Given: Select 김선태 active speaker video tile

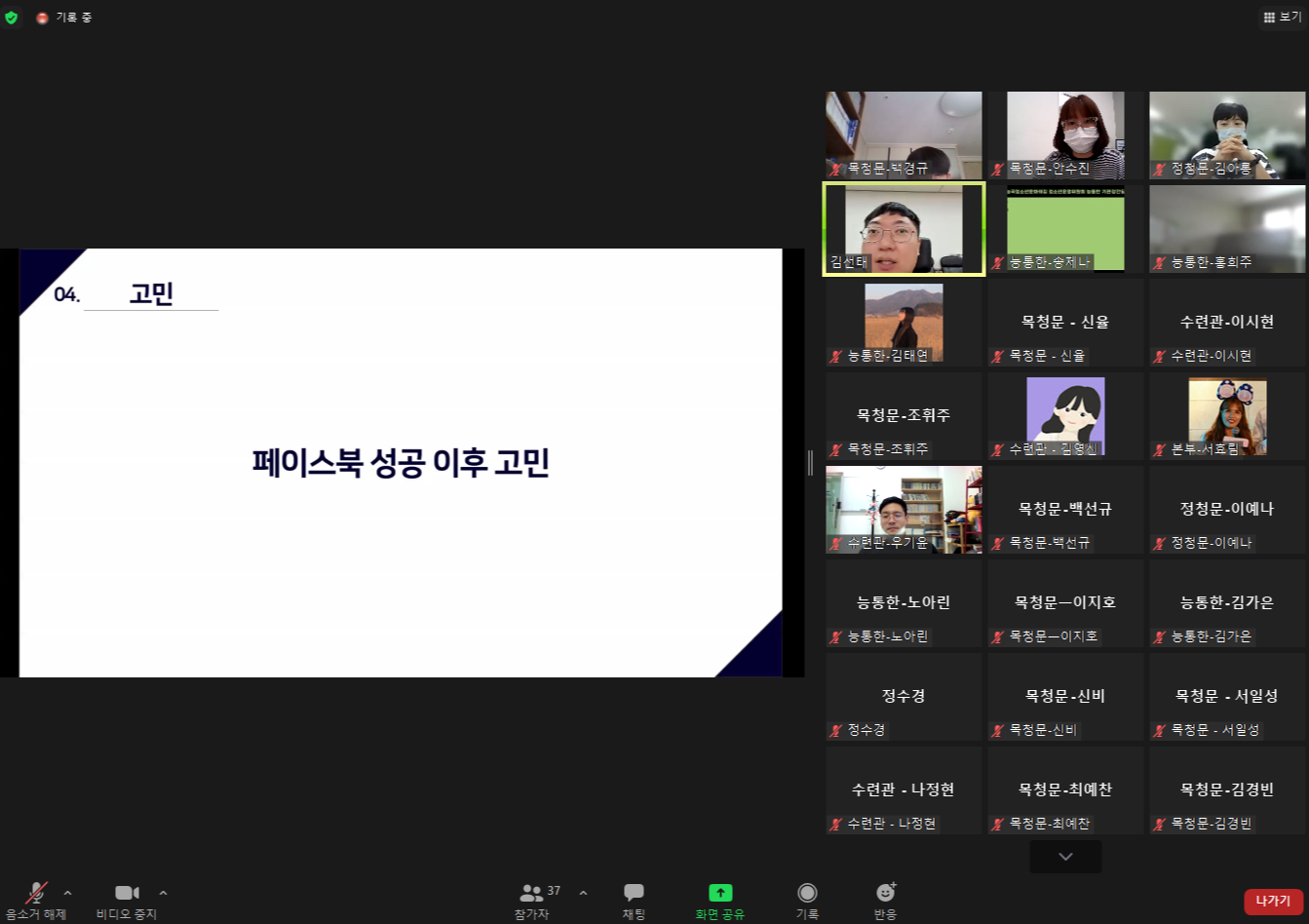Looking at the screenshot, I should point(904,228).
